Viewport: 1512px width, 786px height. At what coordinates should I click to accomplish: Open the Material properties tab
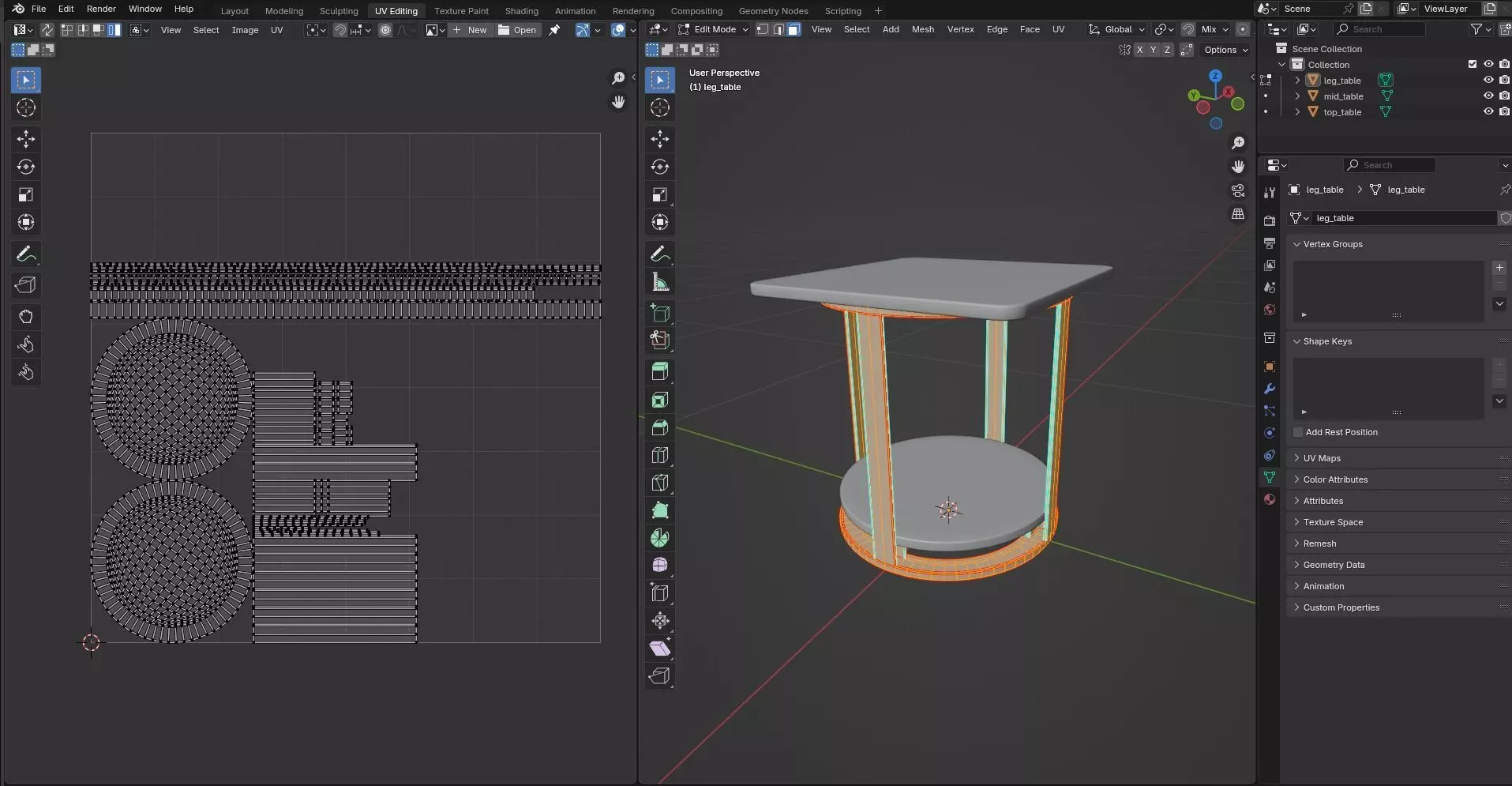click(1270, 499)
